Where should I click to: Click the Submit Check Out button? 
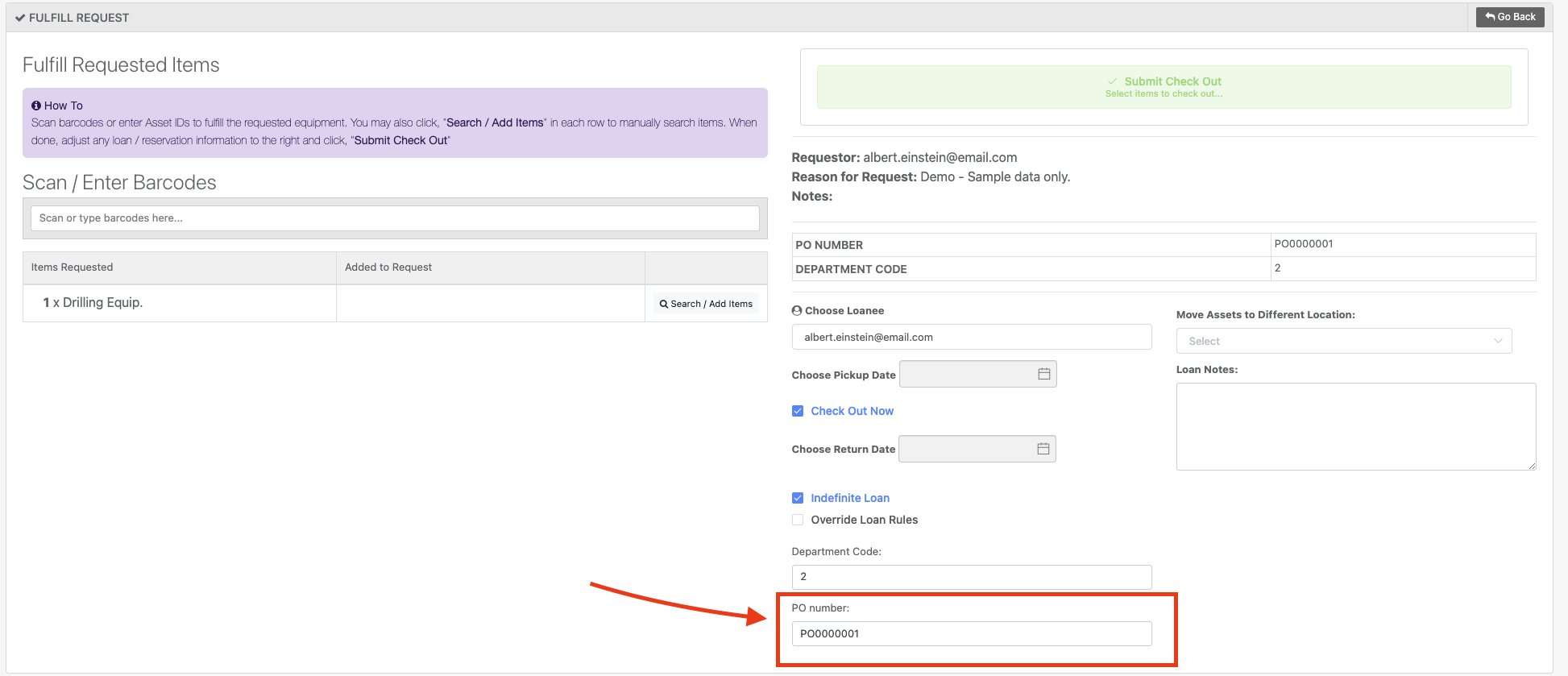coord(1164,87)
